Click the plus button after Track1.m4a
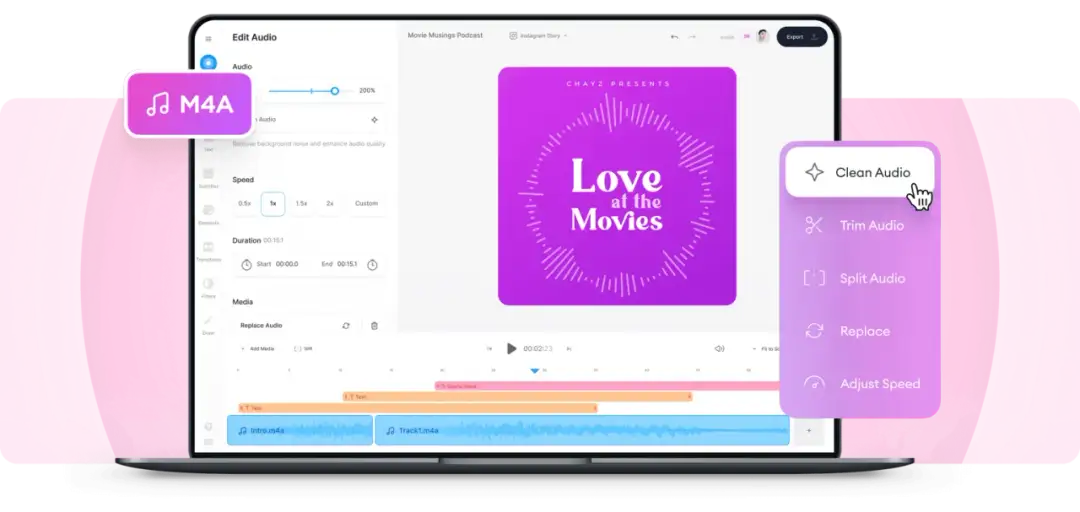 [809, 431]
